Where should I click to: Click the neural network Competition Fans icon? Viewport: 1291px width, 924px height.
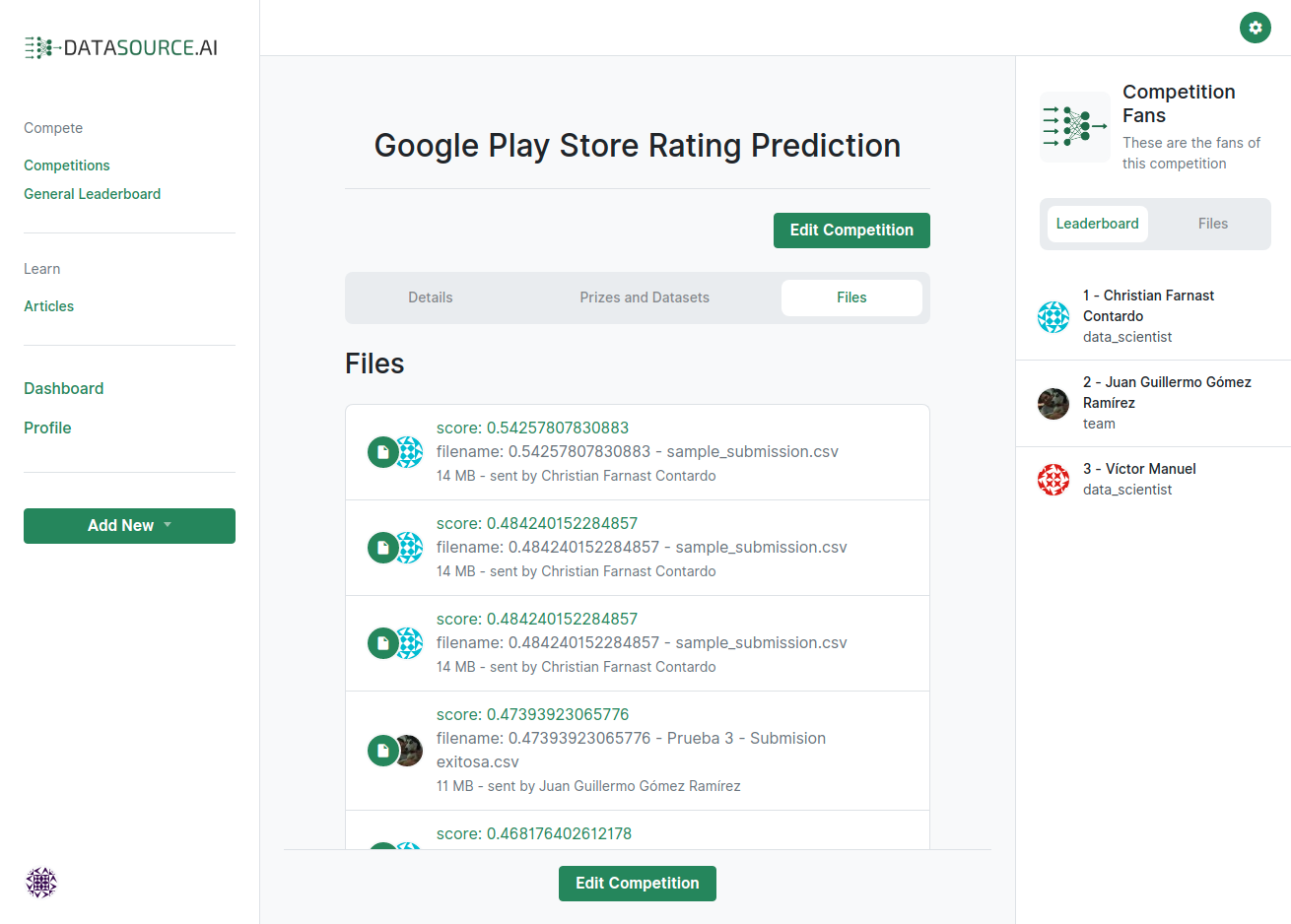(x=1074, y=127)
